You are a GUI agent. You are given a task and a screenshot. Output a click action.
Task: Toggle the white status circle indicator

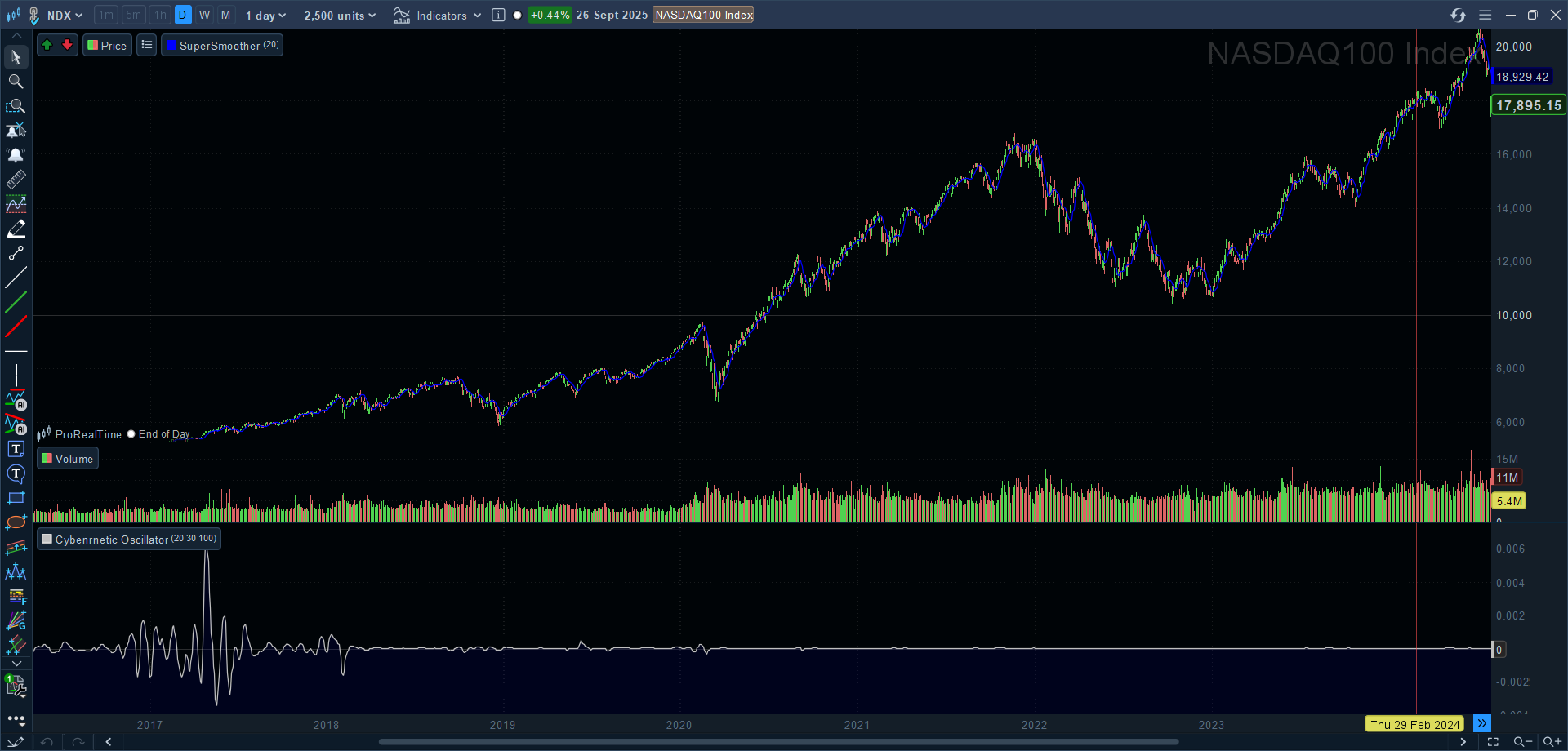click(x=517, y=15)
